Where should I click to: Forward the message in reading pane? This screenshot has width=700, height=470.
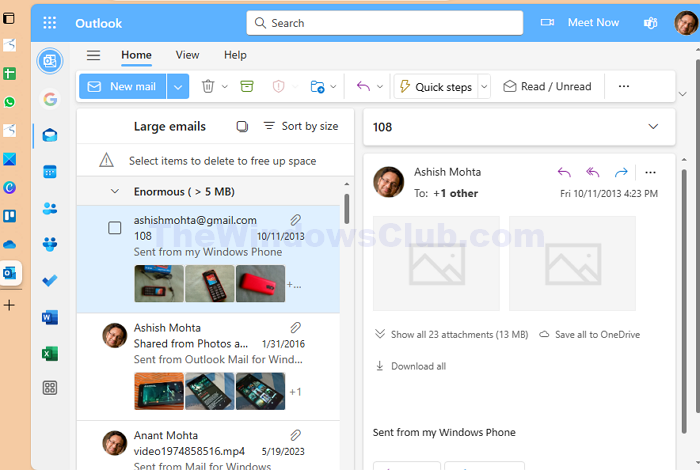tap(621, 172)
